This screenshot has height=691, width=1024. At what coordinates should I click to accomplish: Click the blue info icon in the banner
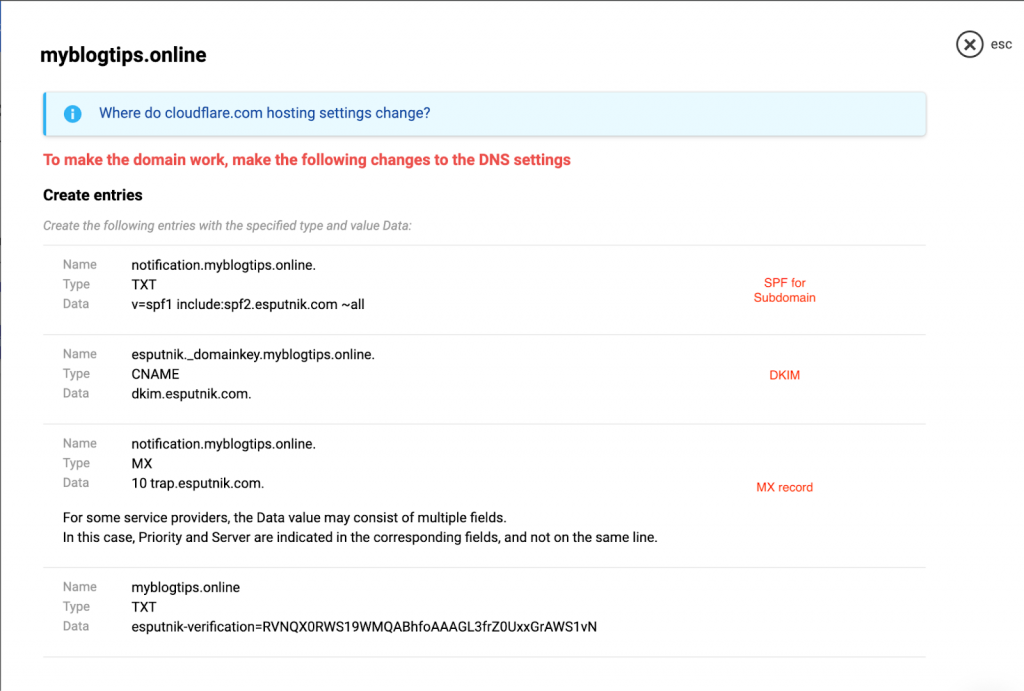pos(72,114)
